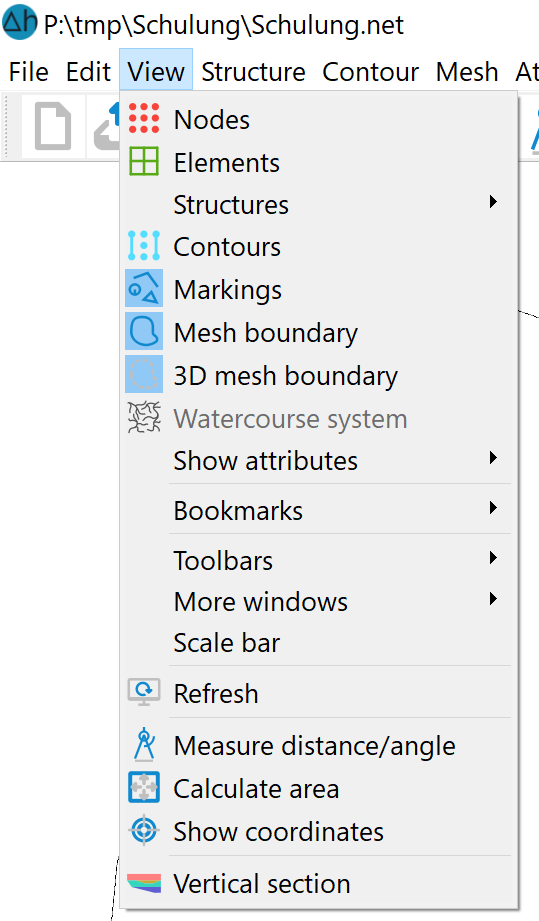539x921 pixels.
Task: Click the Vertical section layered icon
Action: (x=144, y=883)
